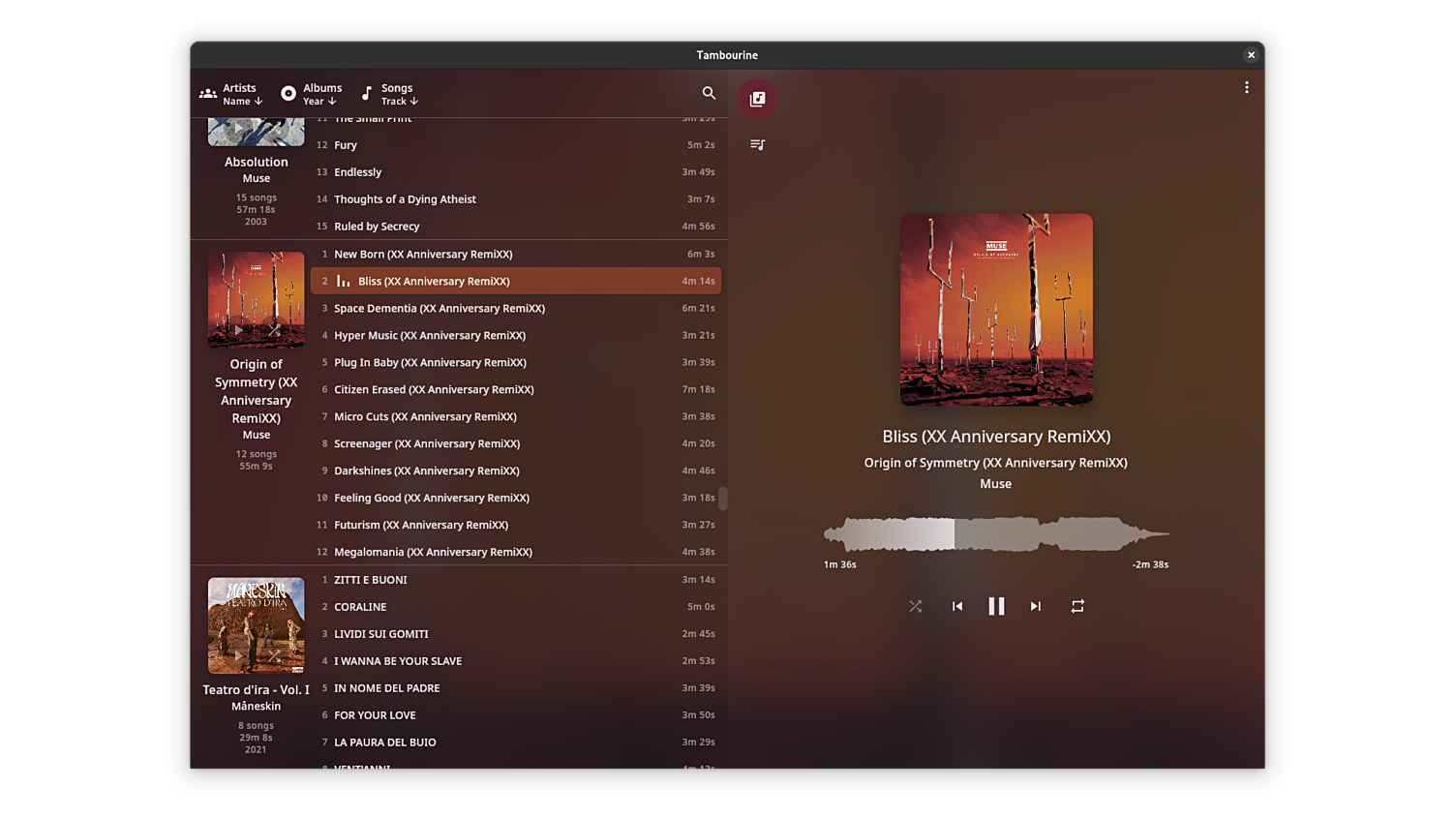The width and height of the screenshot is (1456, 819).
Task: Play song LIVIDI SUI GOMITI
Action: (x=516, y=634)
